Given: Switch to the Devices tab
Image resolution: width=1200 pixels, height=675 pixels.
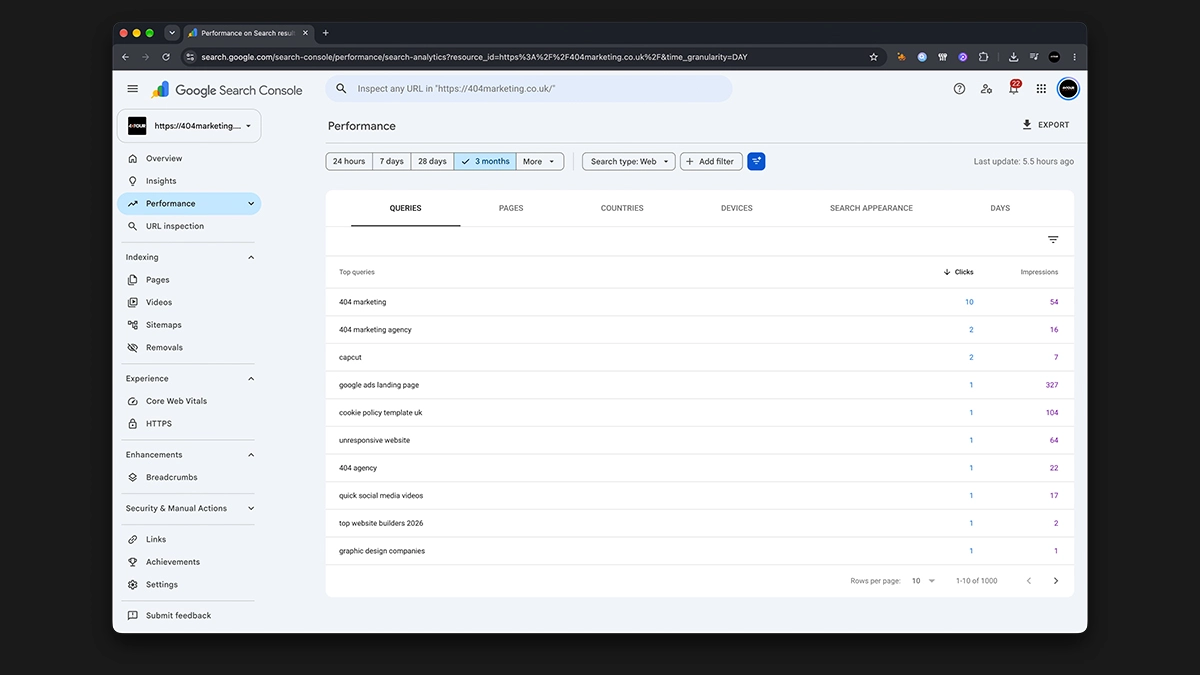Looking at the screenshot, I should coord(737,208).
